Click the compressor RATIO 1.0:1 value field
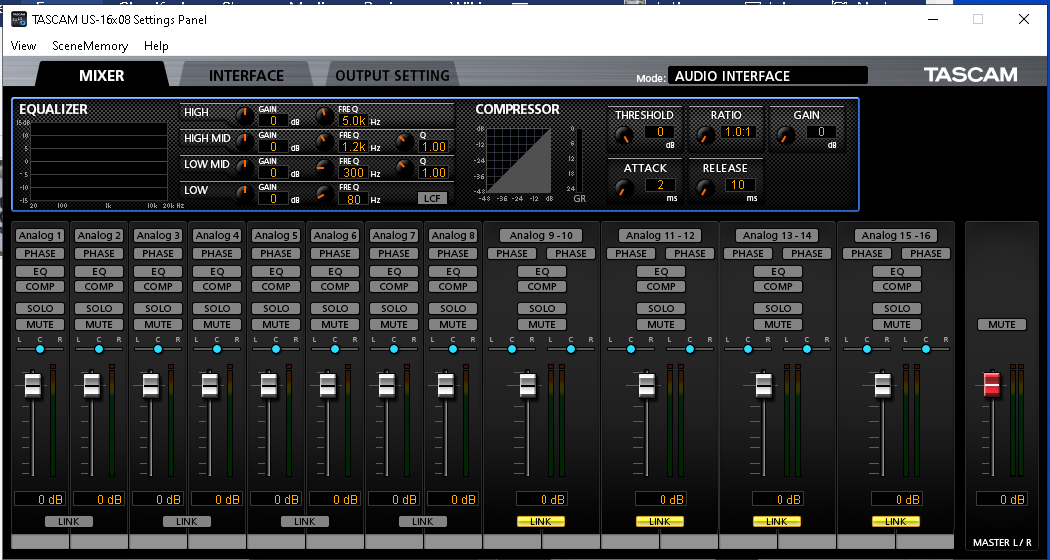1050x560 pixels. (x=739, y=132)
